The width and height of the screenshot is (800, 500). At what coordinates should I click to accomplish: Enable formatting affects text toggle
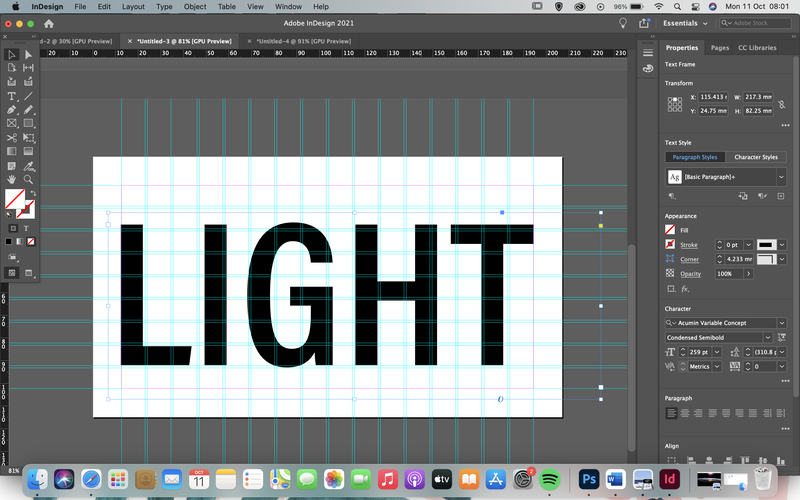[x=26, y=228]
